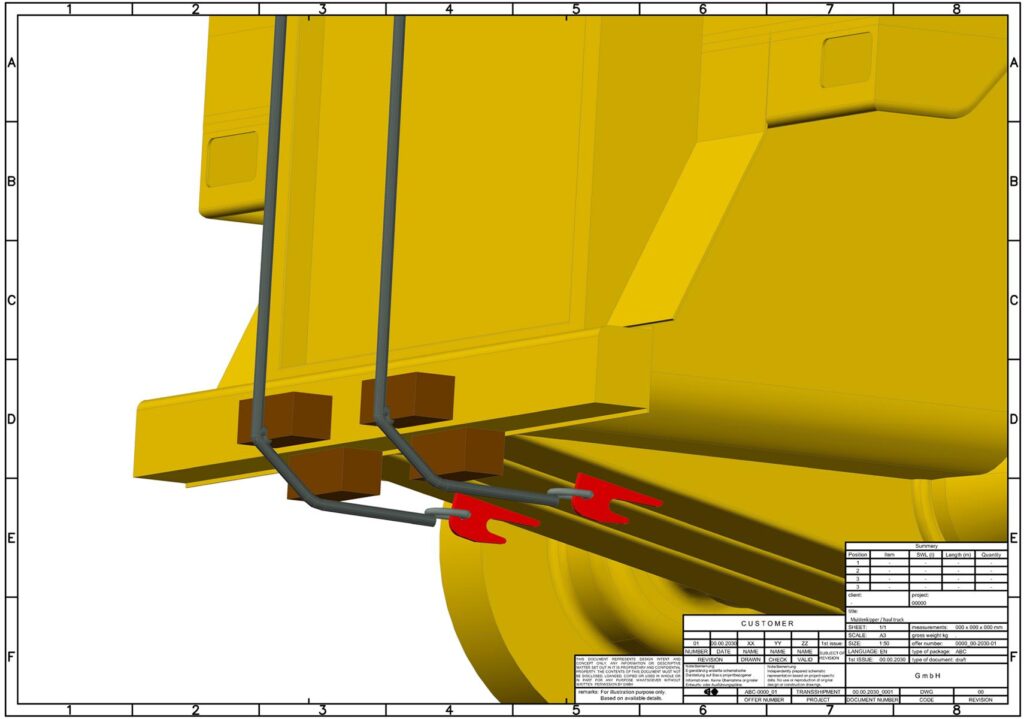Click the DWG code cell
Screen dimensions: 1024x719
pyautogui.click(x=926, y=692)
